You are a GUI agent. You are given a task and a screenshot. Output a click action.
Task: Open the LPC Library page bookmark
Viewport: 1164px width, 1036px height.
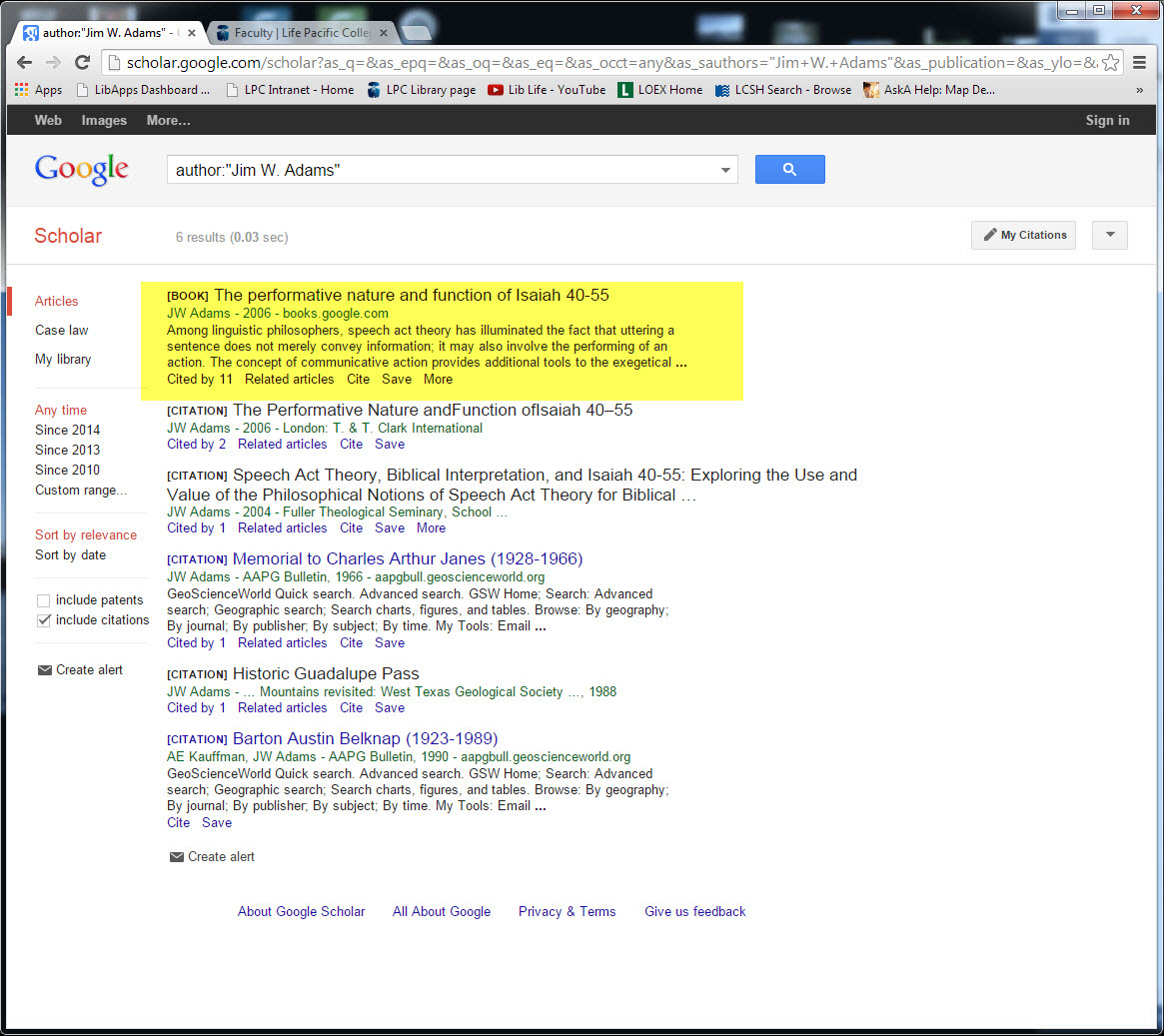(x=422, y=90)
